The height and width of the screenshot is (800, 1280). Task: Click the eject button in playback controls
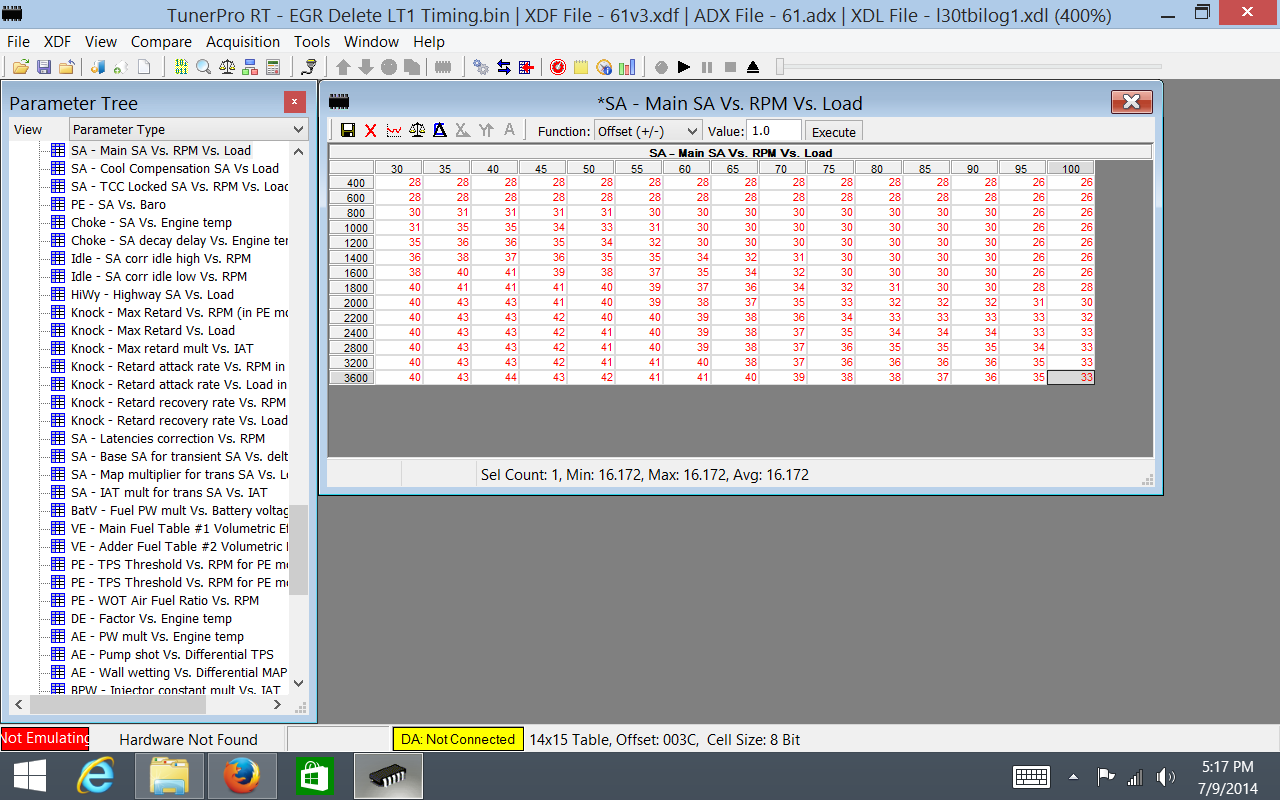click(x=753, y=67)
